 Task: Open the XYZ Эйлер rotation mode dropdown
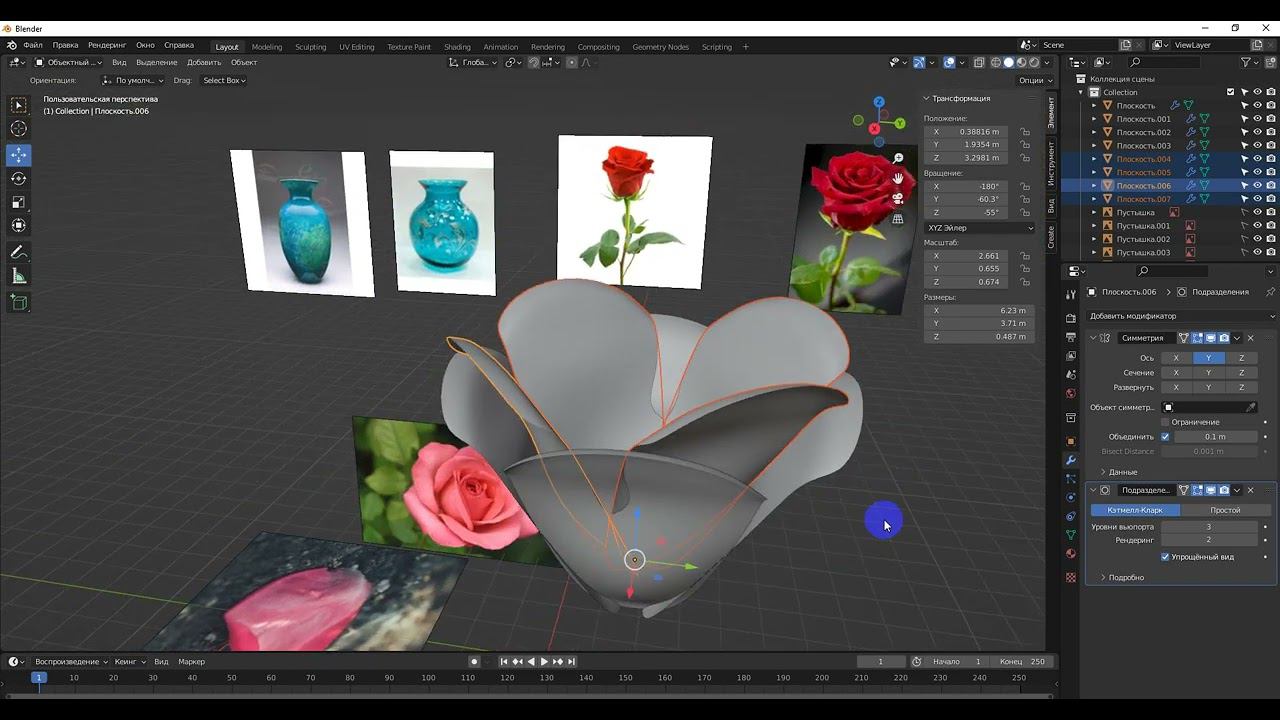(979, 228)
